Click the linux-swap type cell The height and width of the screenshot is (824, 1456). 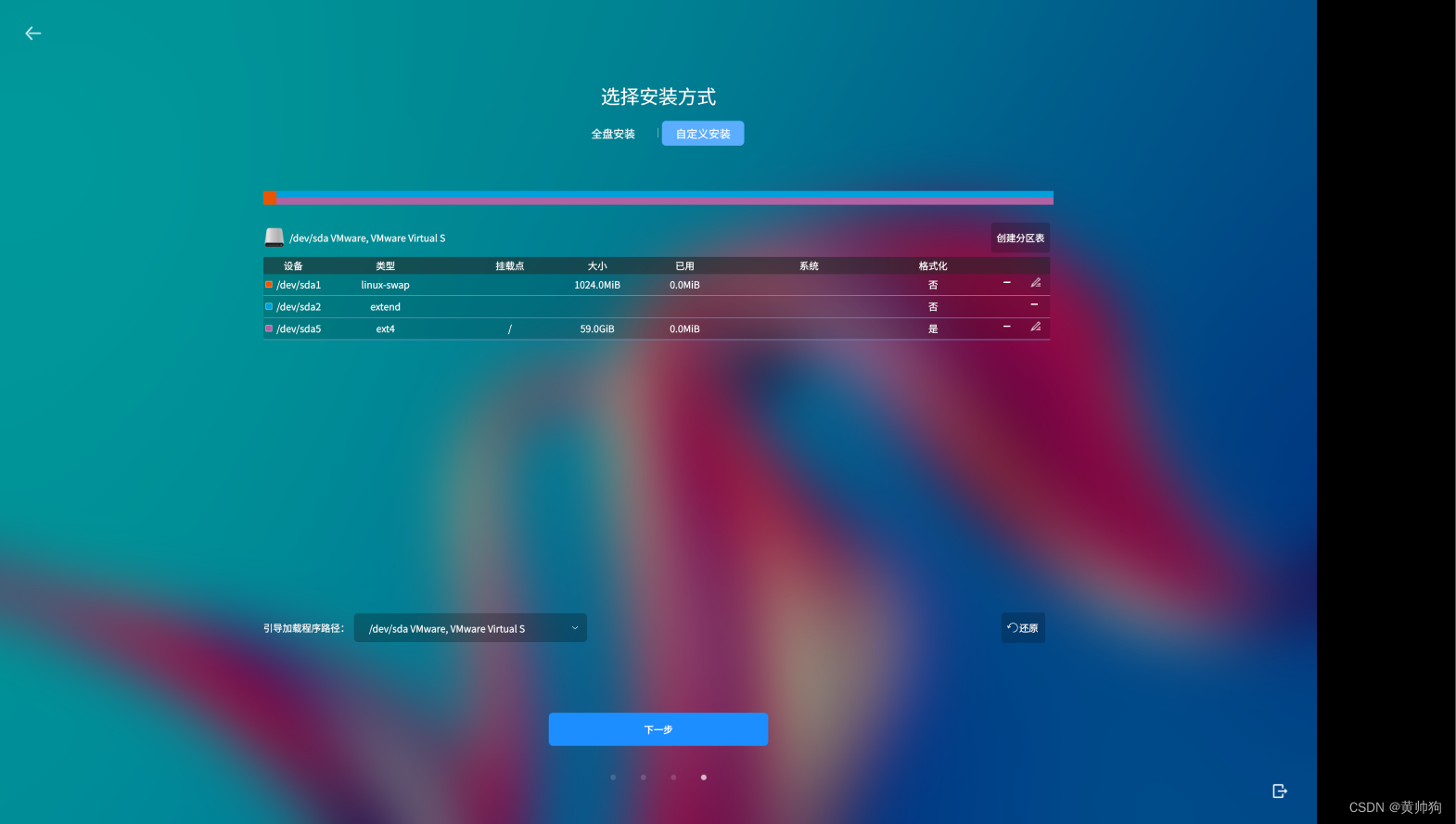pos(385,285)
